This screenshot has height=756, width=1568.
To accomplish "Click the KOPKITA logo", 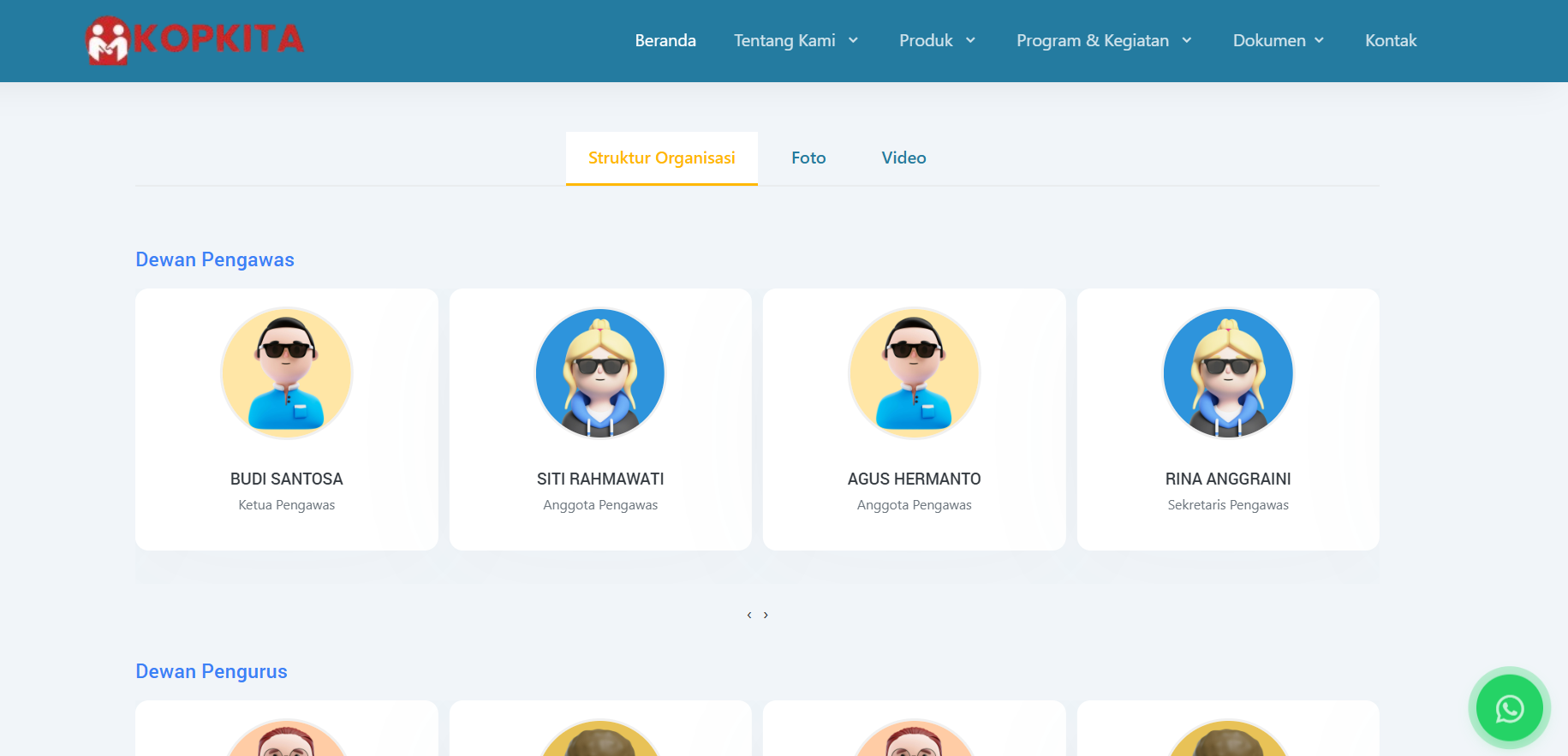I will pyautogui.click(x=194, y=40).
